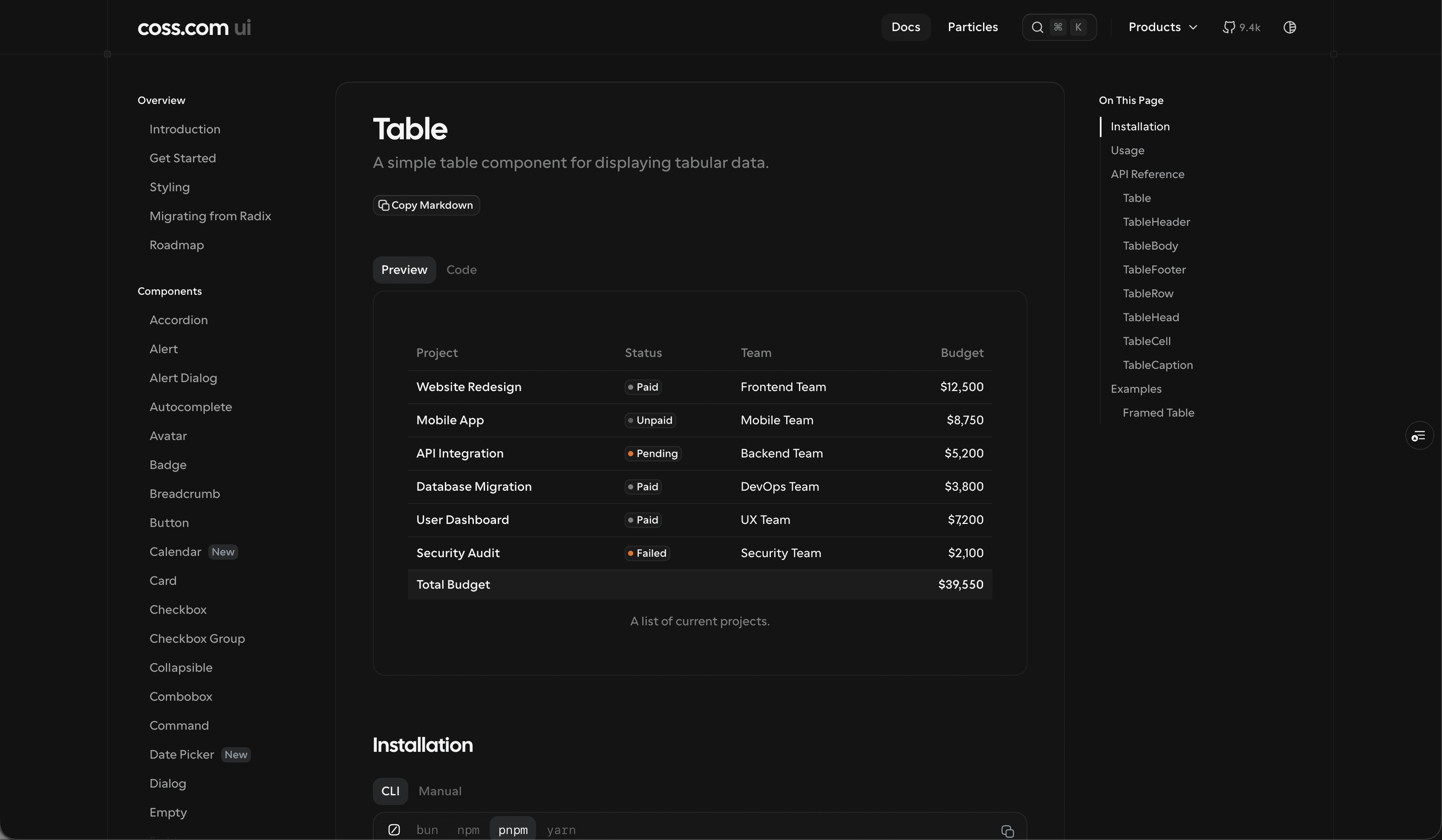Copy the install command via copy icon
This screenshot has height=840, width=1442.
pyautogui.click(x=1007, y=831)
